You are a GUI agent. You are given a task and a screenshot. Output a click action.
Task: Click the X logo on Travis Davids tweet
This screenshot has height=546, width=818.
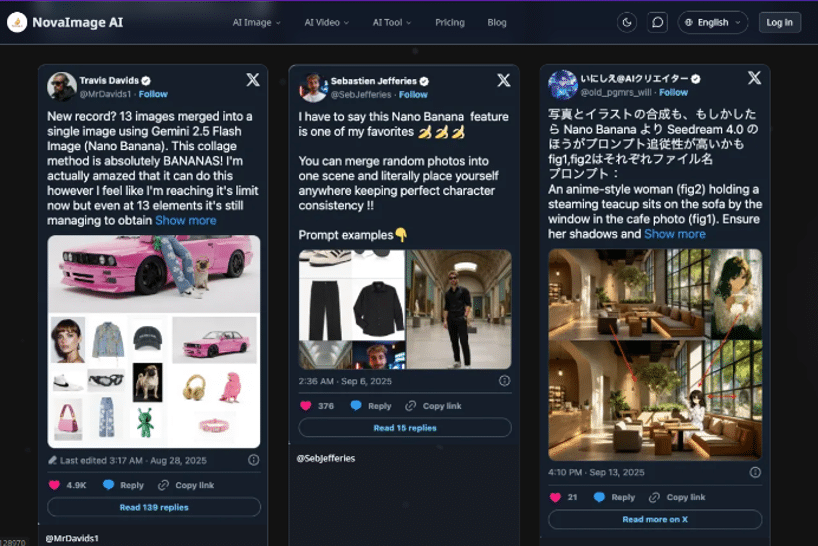[x=253, y=79]
